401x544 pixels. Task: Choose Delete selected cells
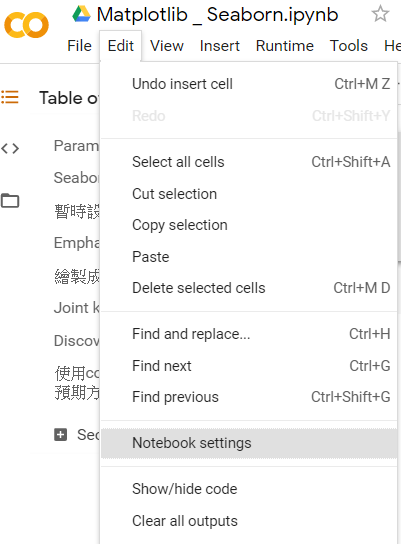[249, 288]
